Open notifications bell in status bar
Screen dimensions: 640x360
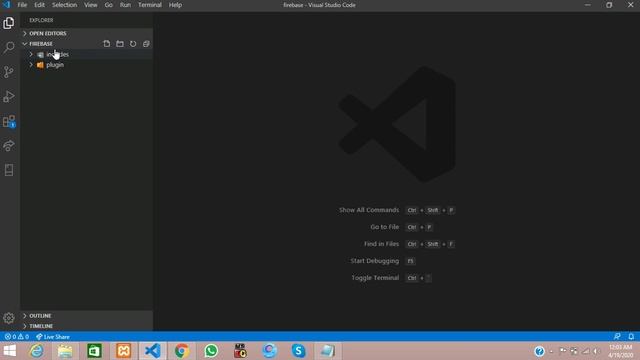coord(631,337)
